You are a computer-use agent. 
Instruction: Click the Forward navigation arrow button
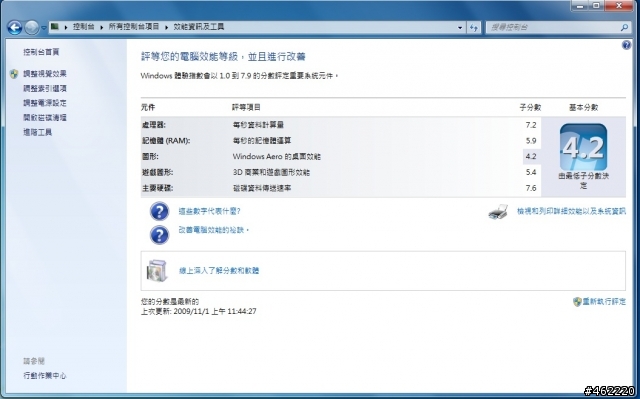tap(31, 28)
